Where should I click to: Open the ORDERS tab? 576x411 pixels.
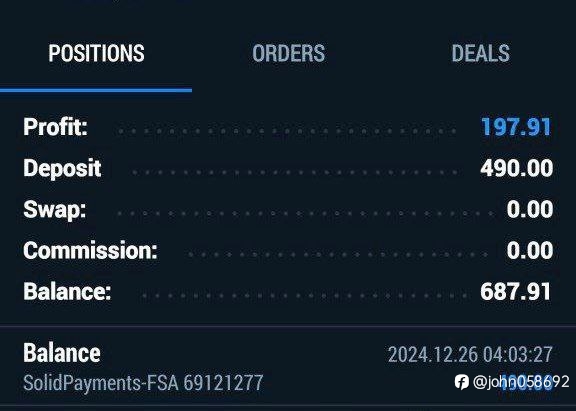click(288, 53)
